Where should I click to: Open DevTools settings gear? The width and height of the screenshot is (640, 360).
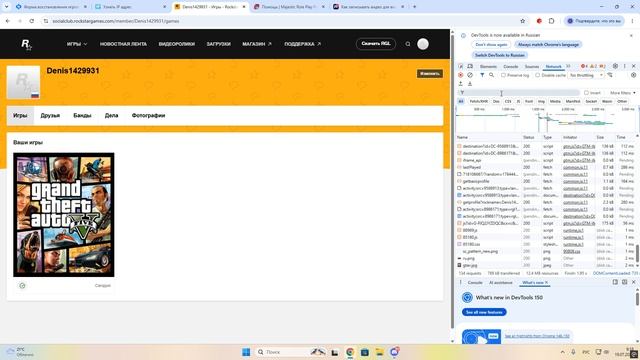[615, 66]
